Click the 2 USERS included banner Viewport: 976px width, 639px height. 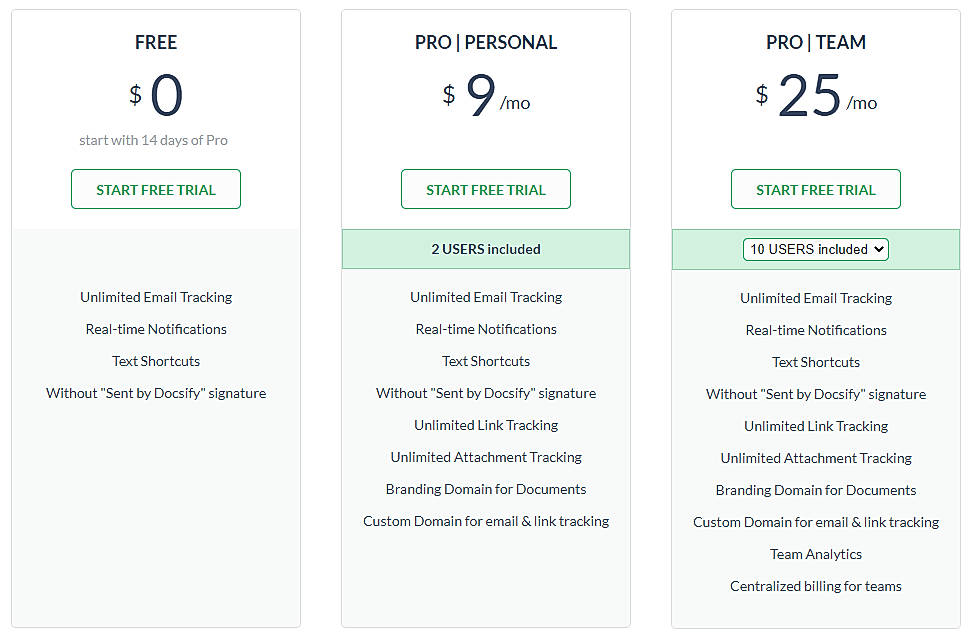click(485, 249)
